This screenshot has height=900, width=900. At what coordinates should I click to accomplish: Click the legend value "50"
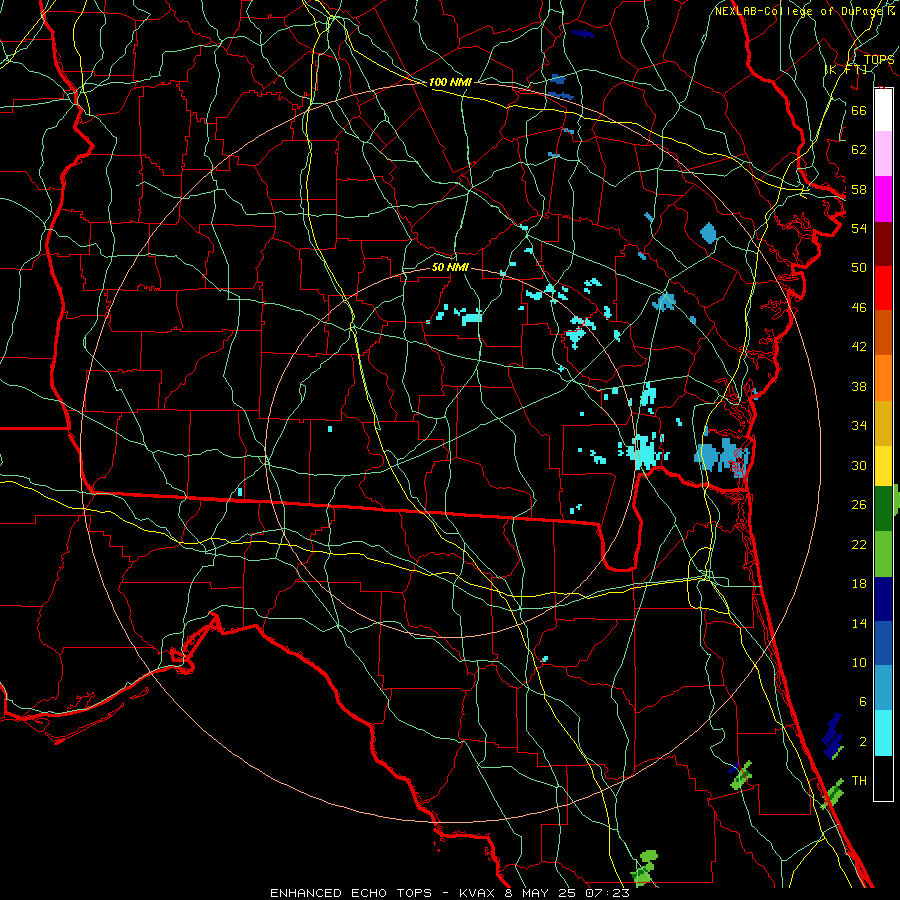[859, 268]
